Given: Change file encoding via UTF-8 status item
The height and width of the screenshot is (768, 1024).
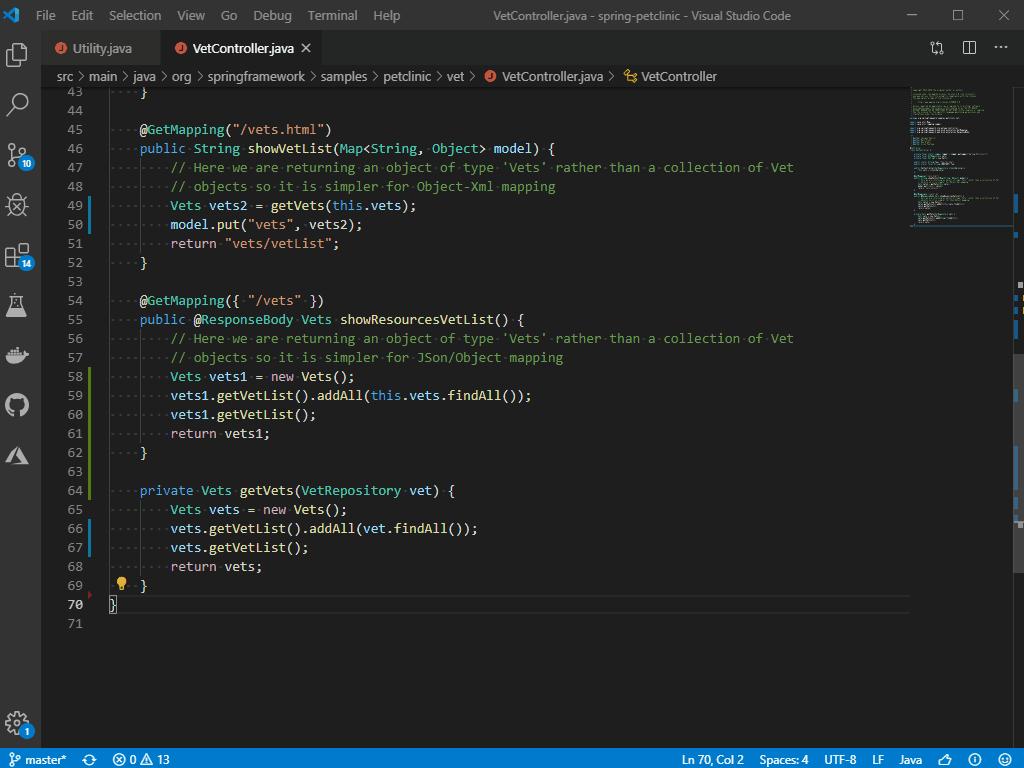Looking at the screenshot, I should 840,759.
